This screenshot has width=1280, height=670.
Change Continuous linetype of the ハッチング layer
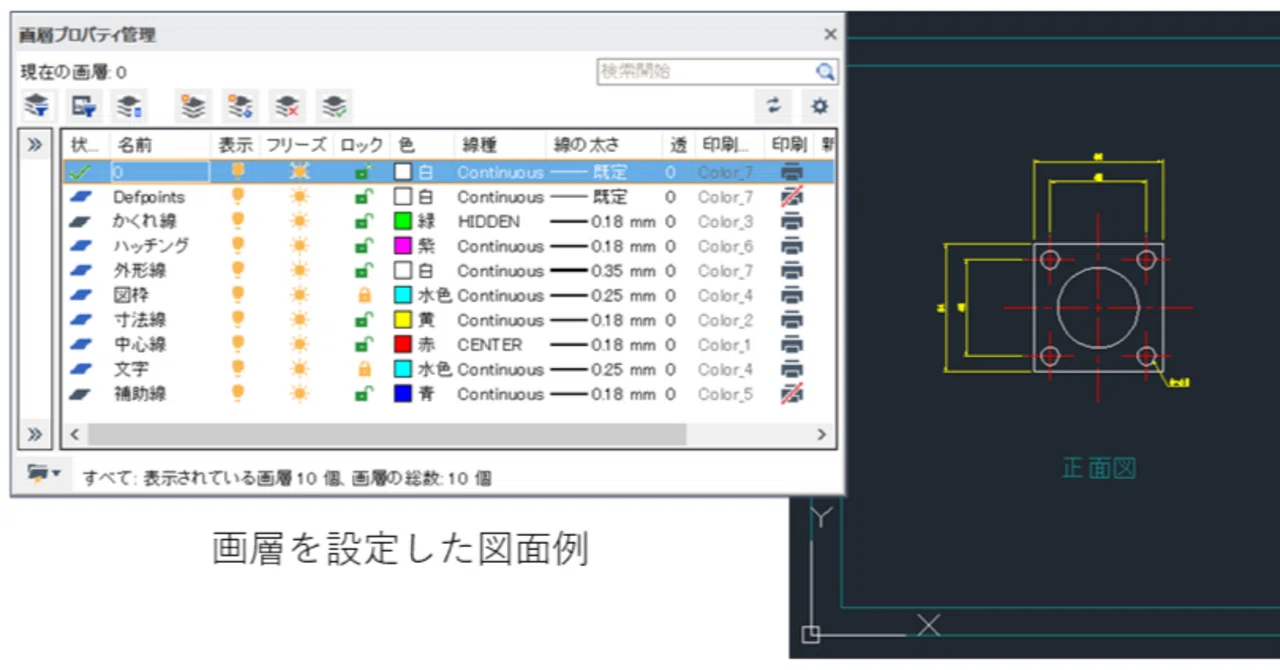coord(501,246)
